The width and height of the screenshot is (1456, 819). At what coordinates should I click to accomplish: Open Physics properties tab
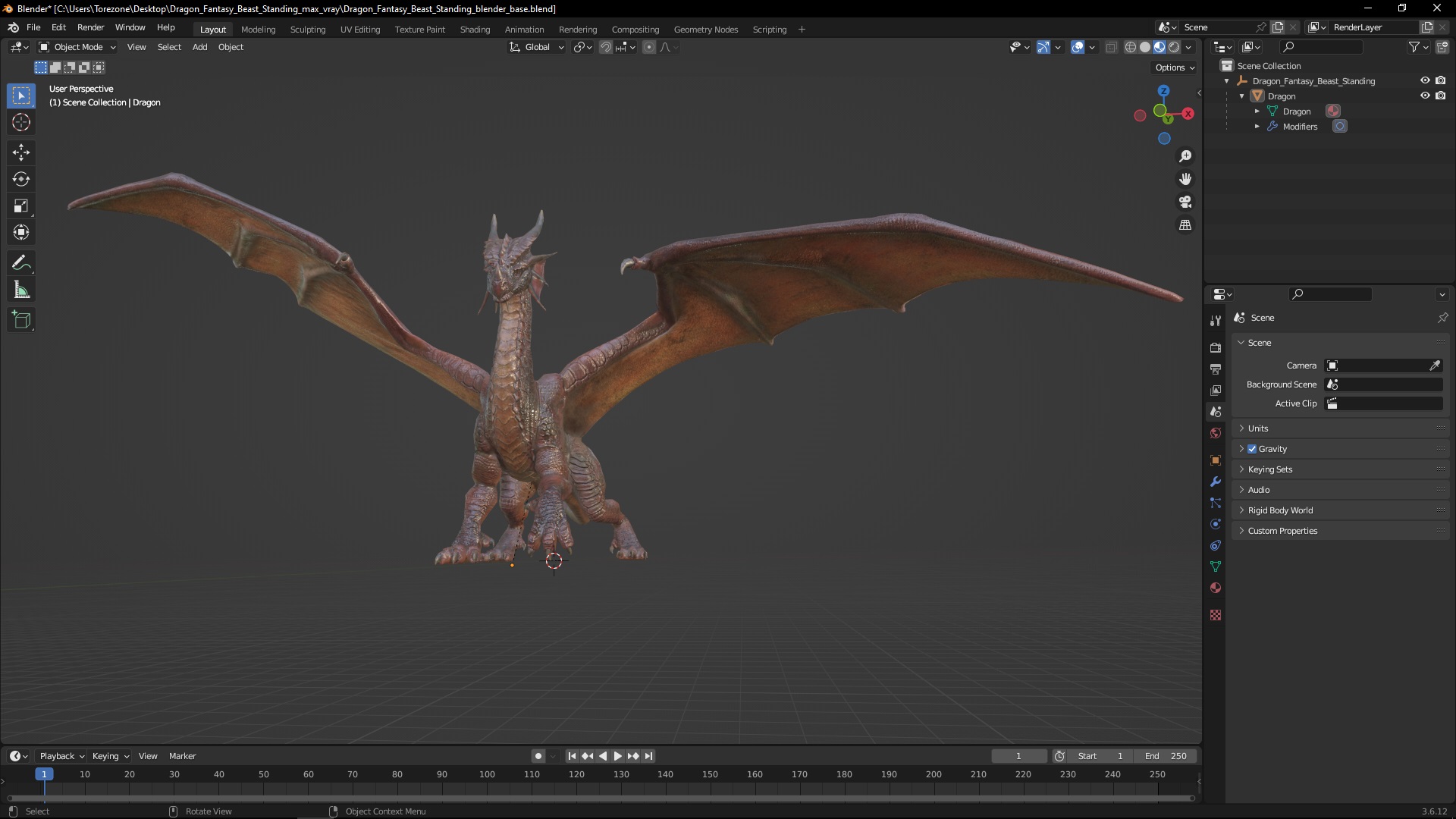[x=1216, y=524]
